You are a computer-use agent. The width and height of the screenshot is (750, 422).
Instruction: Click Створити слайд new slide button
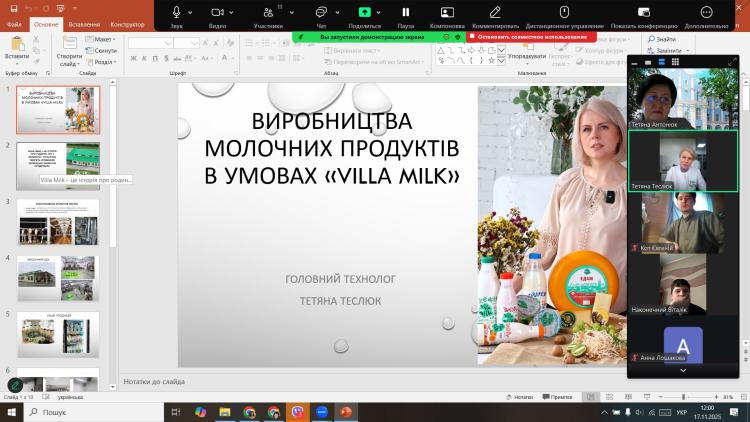(69, 52)
